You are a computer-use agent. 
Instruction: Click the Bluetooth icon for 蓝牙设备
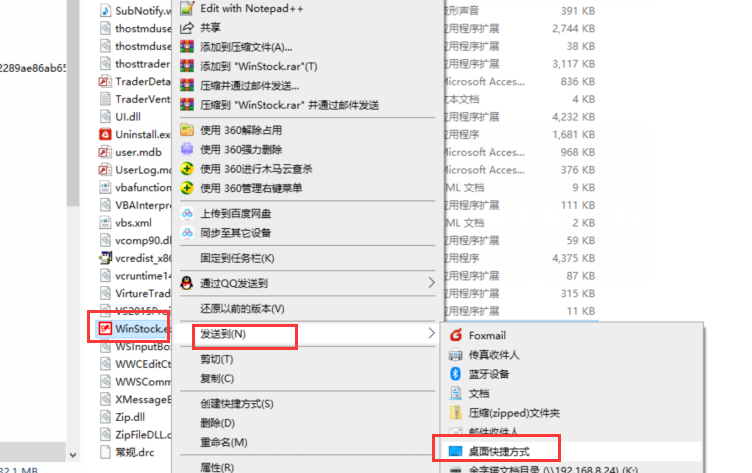pyautogui.click(x=456, y=374)
